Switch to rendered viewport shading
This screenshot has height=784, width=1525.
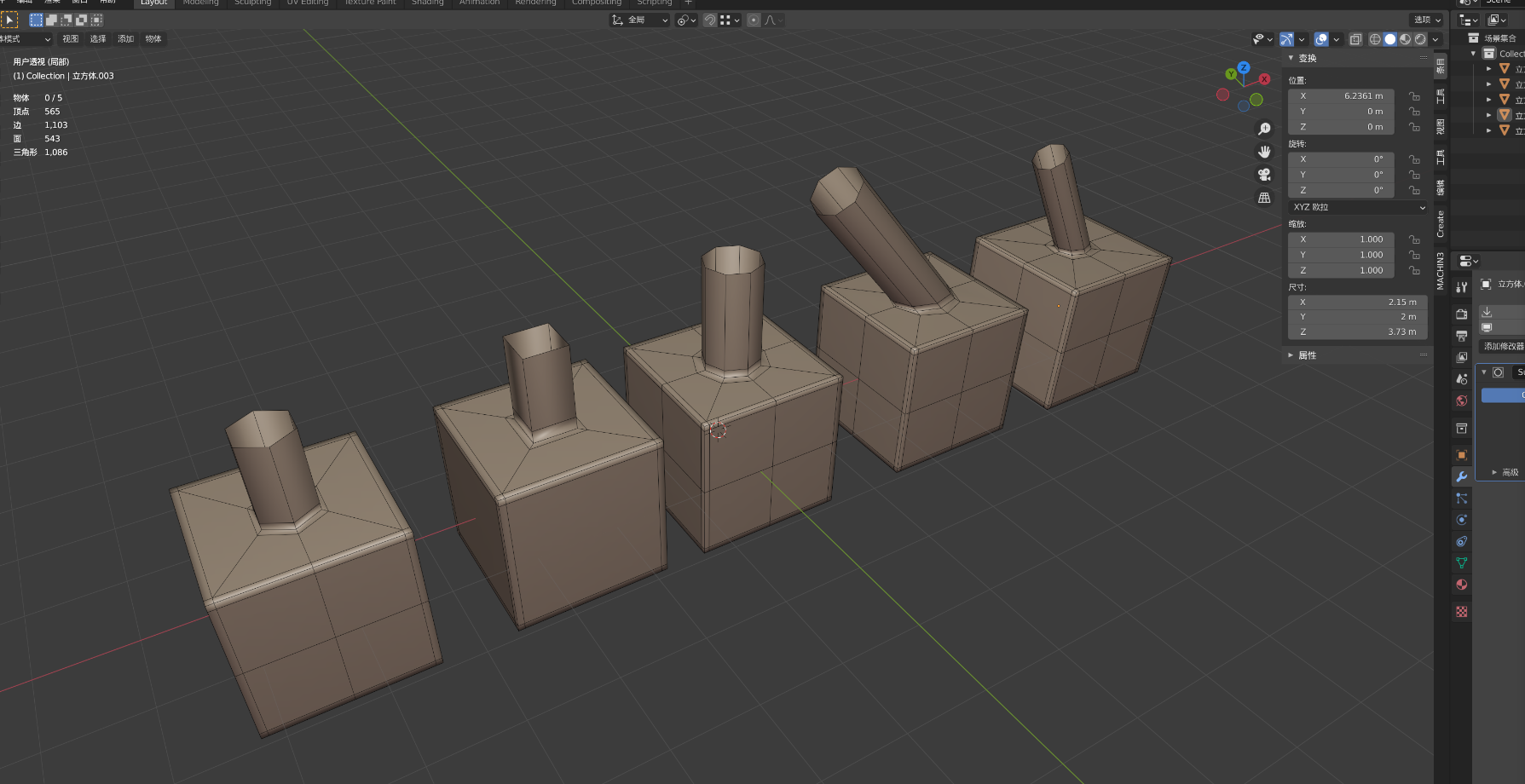[x=1420, y=39]
